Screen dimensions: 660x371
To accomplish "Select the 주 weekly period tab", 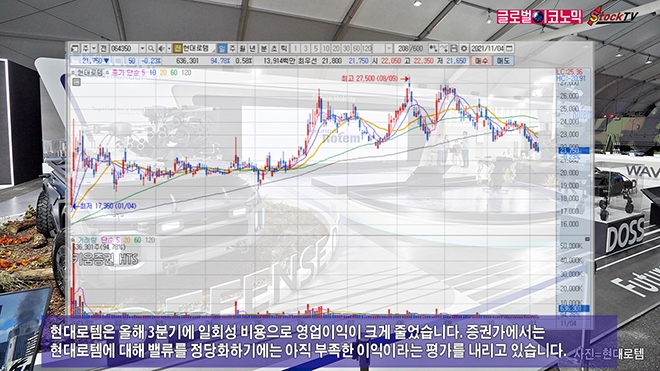I will 232,48.
